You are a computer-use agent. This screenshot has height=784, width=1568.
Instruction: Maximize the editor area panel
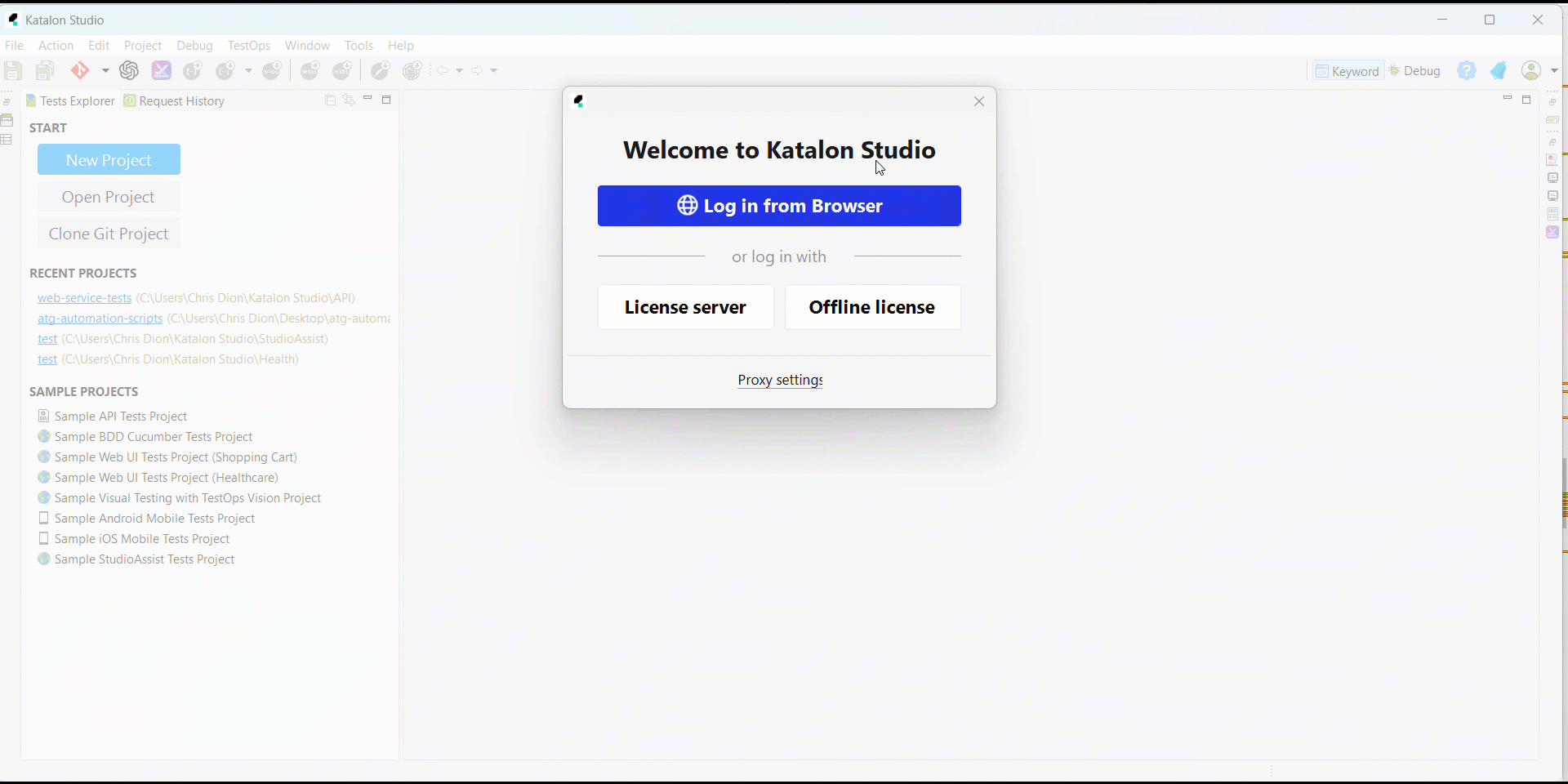[x=1526, y=100]
